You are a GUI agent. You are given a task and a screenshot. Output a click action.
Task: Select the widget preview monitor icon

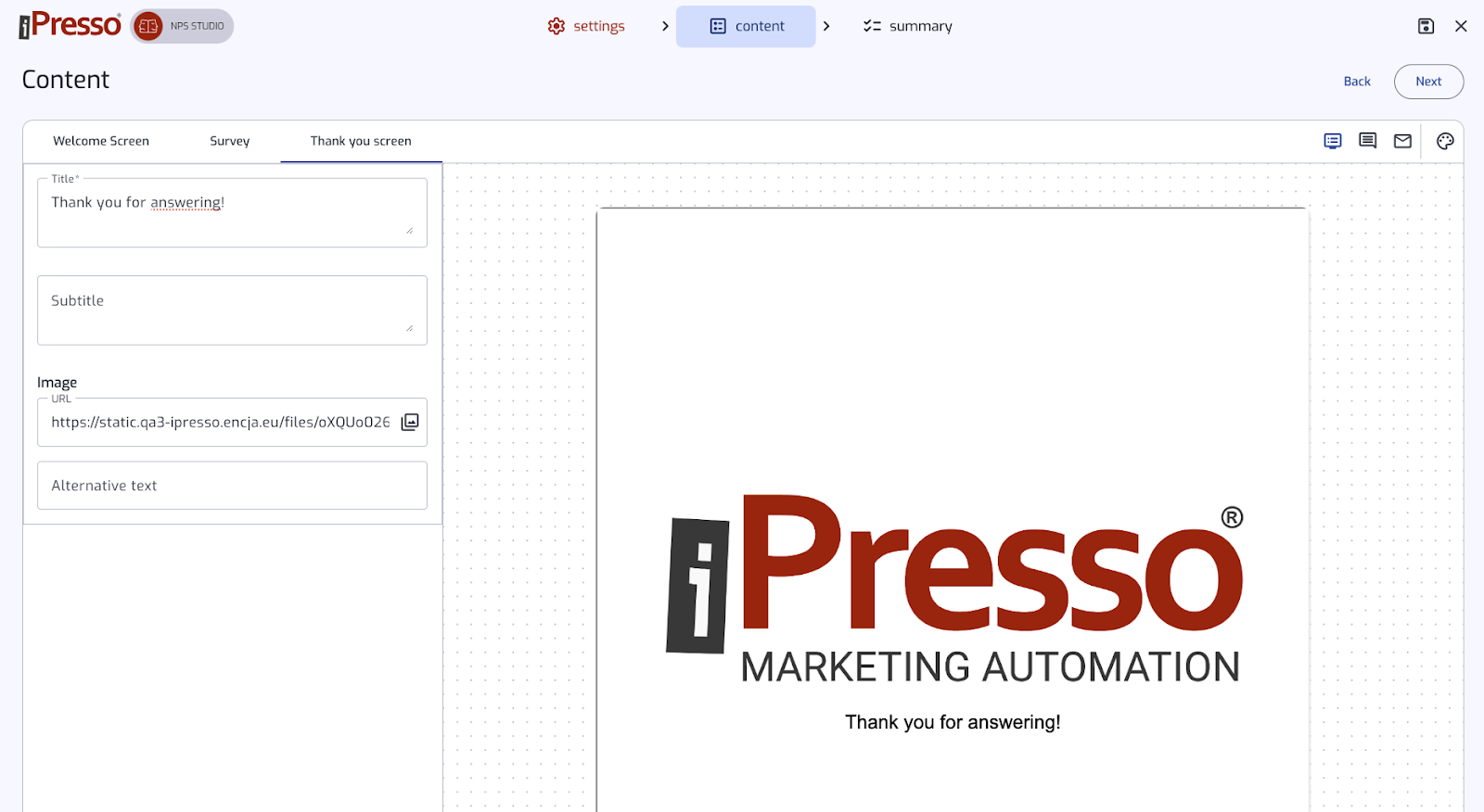coord(1333,141)
